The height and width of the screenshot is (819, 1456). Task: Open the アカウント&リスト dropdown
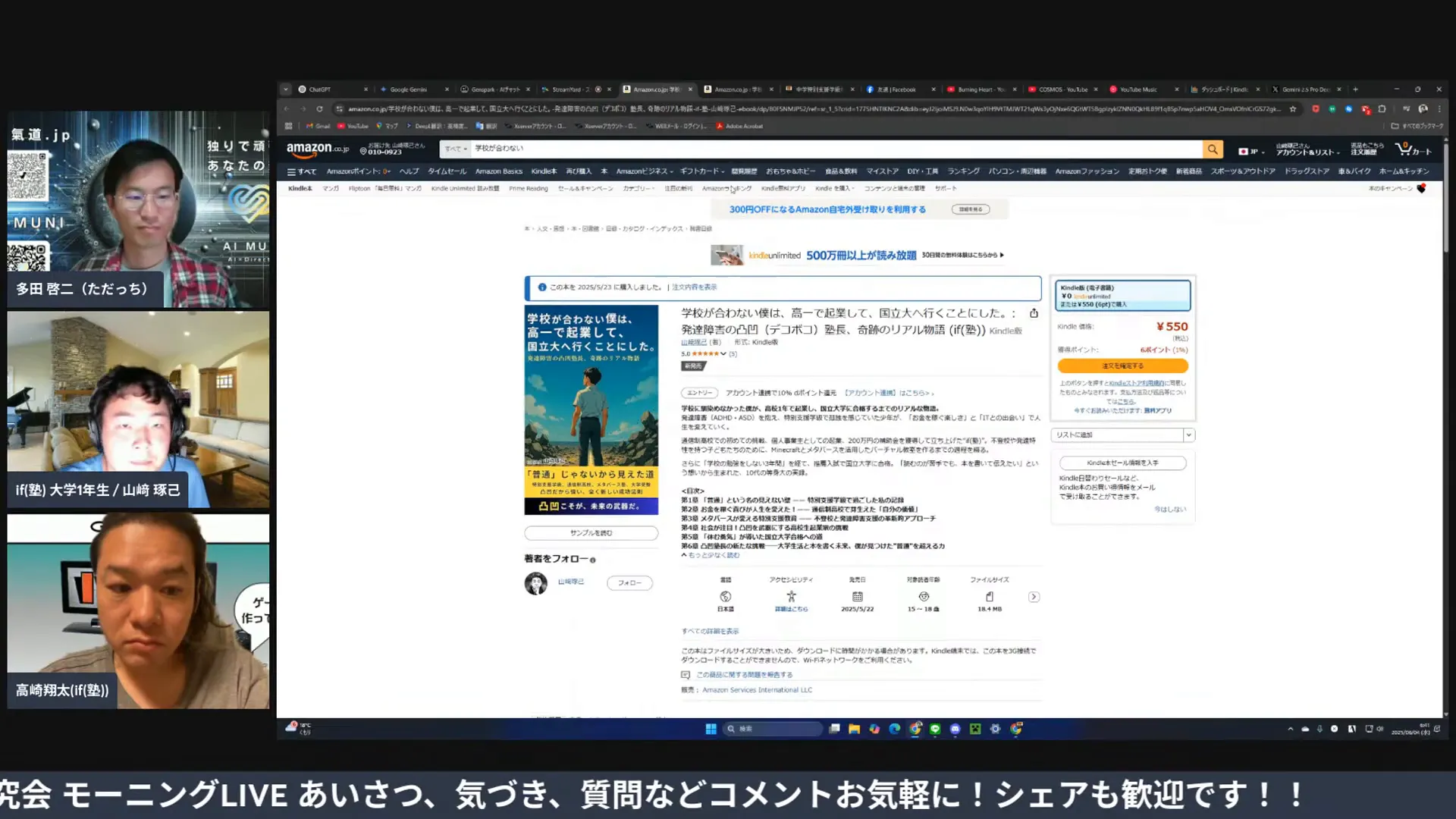tap(1307, 149)
